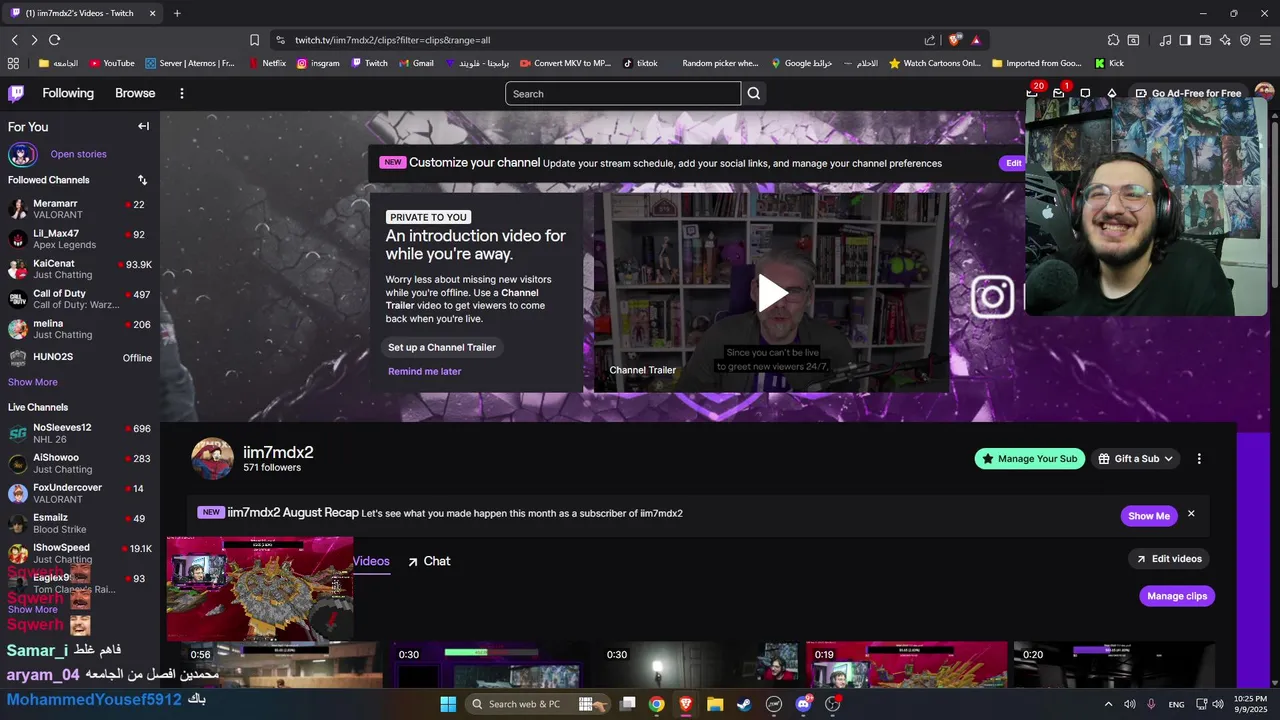Toggle the browser sidebar panel icon
1280x720 pixels.
(1185, 40)
